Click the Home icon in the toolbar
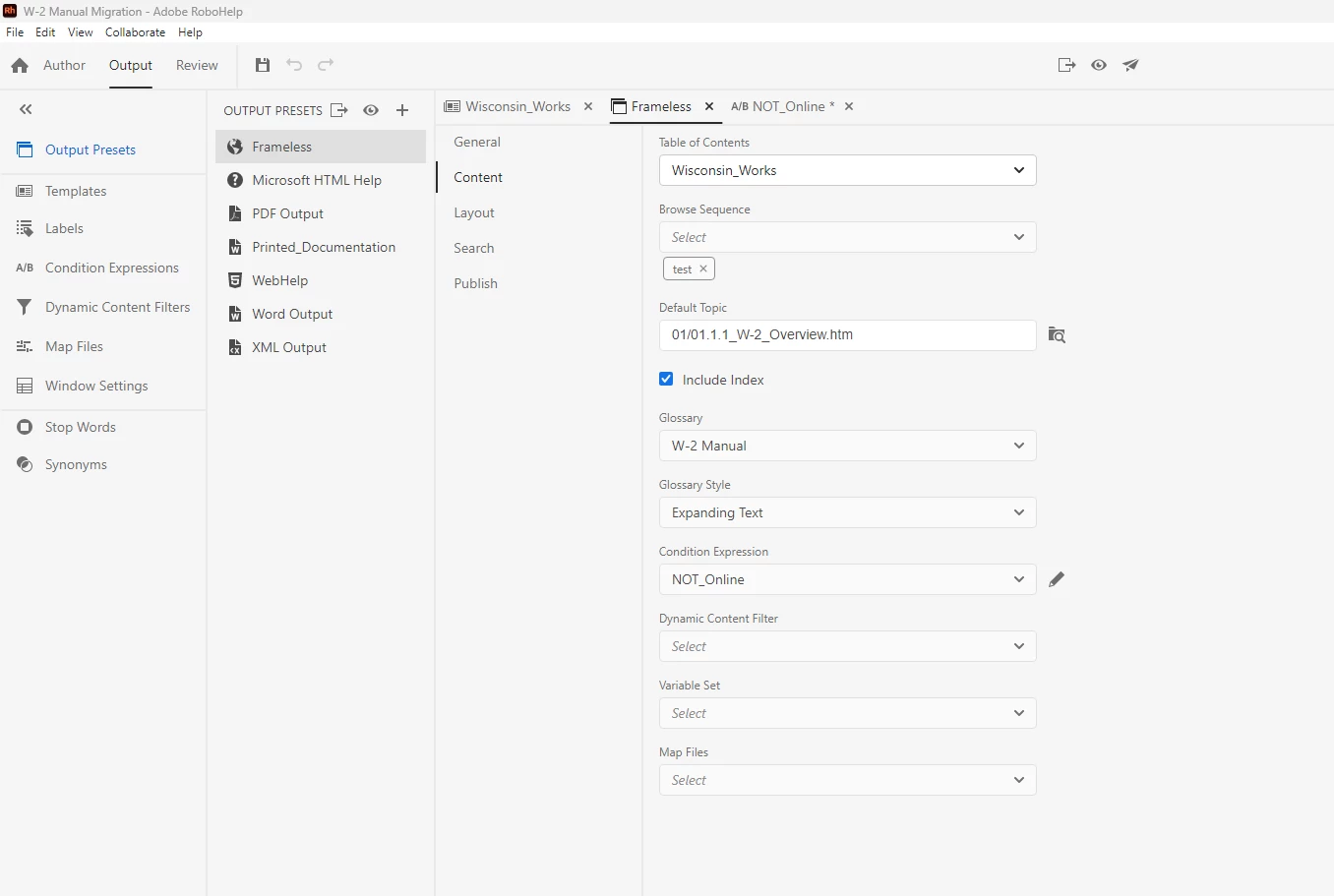 (x=20, y=66)
